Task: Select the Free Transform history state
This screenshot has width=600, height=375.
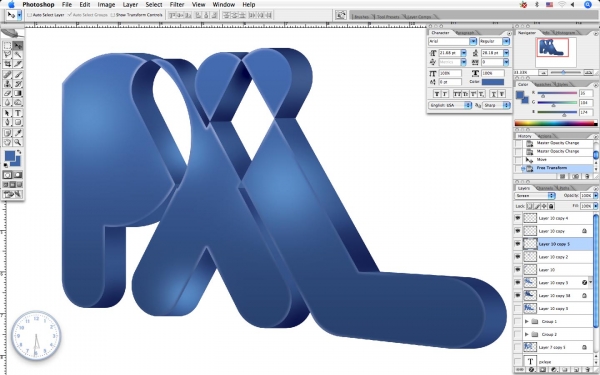Action: 558,168
